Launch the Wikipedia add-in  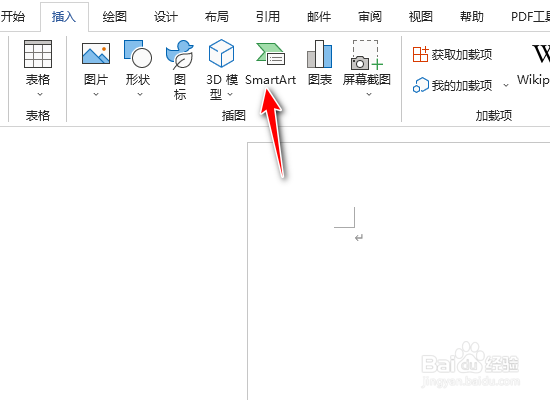click(x=535, y=65)
